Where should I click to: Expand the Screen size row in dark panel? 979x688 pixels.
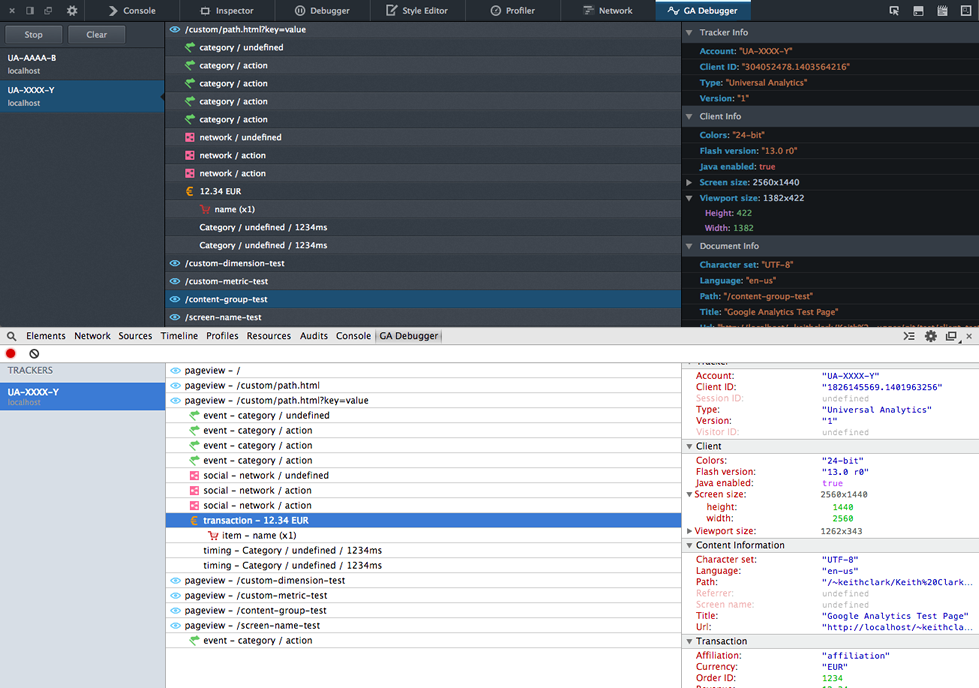point(689,182)
